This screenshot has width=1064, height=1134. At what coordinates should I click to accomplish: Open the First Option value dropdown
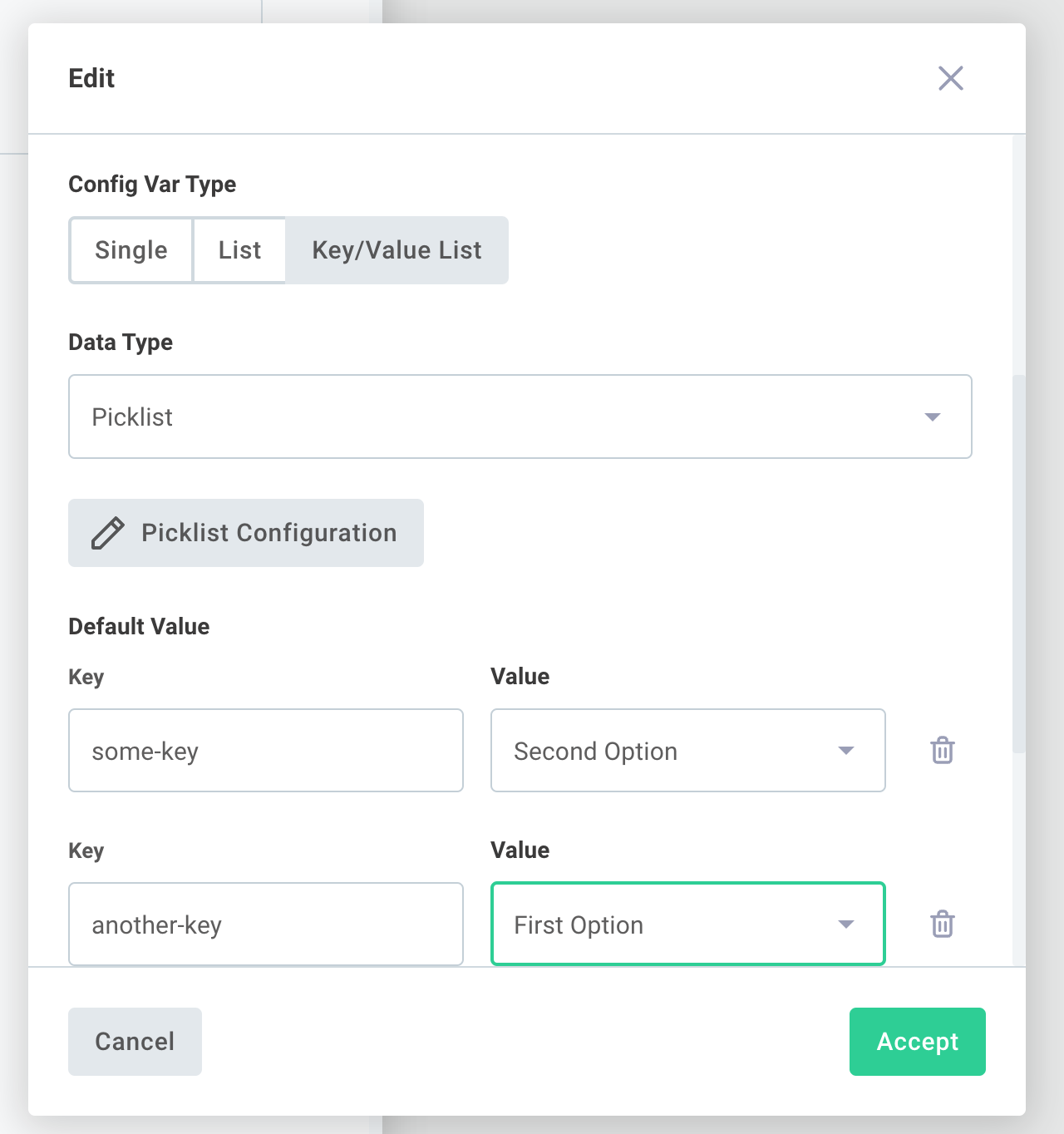click(x=688, y=924)
